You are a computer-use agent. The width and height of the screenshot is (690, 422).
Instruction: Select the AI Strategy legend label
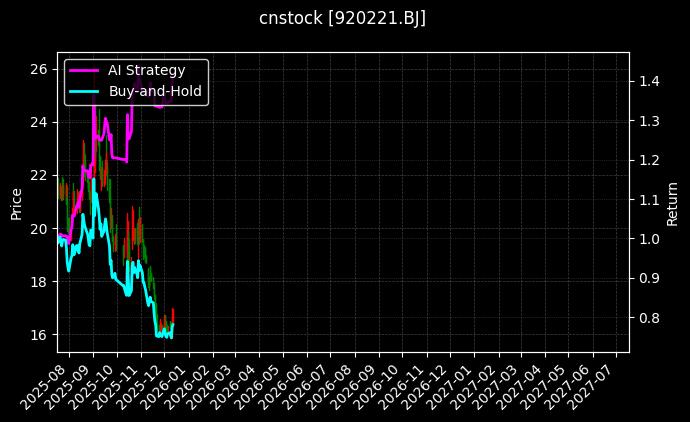click(146, 71)
